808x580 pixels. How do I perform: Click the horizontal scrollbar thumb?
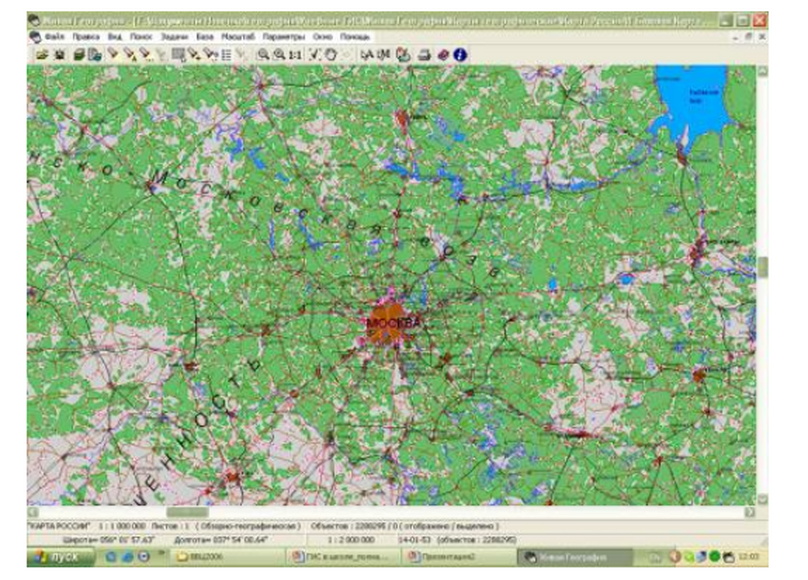tap(187, 512)
